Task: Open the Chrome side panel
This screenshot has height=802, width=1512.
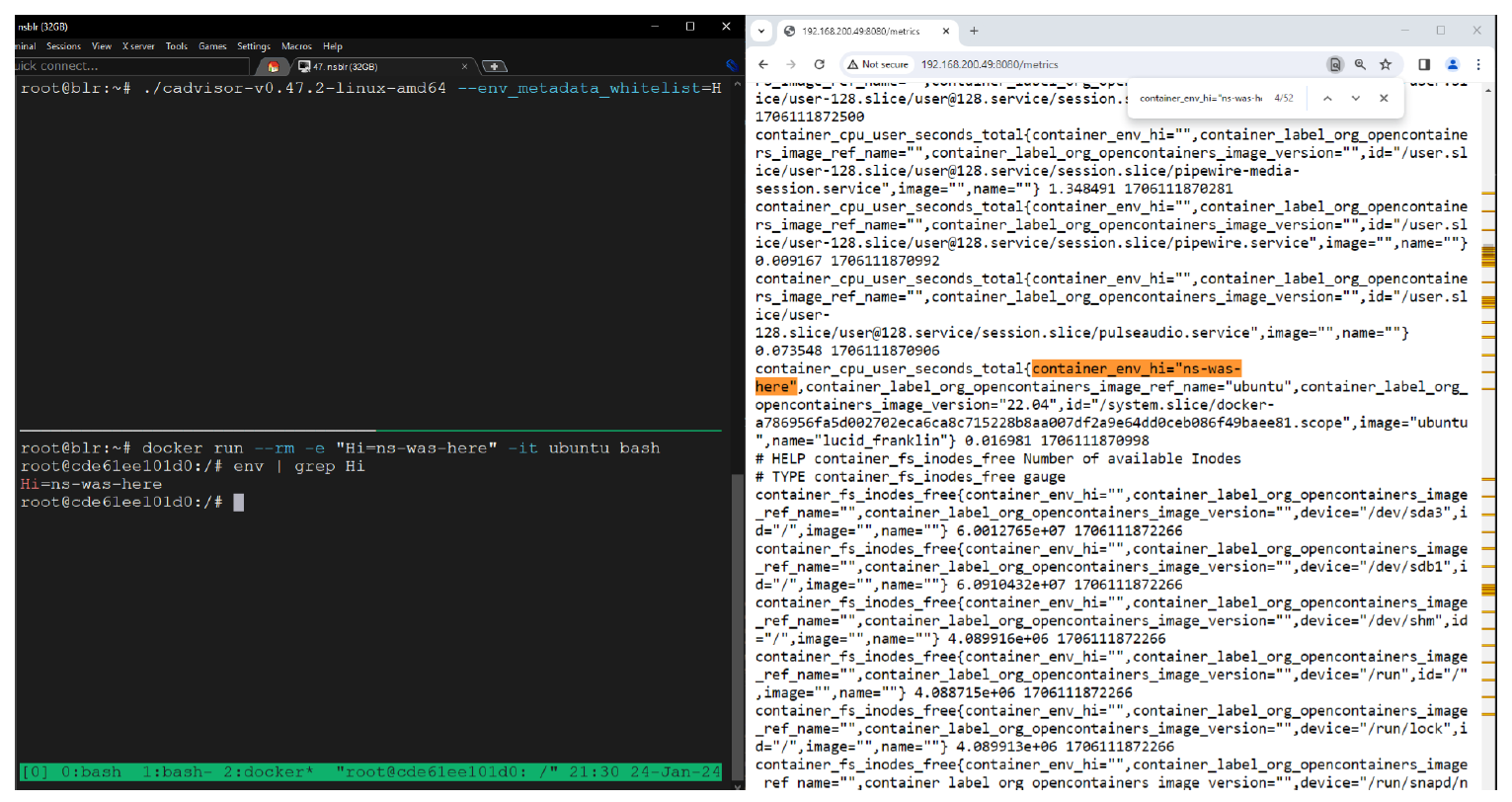Action: [1424, 64]
